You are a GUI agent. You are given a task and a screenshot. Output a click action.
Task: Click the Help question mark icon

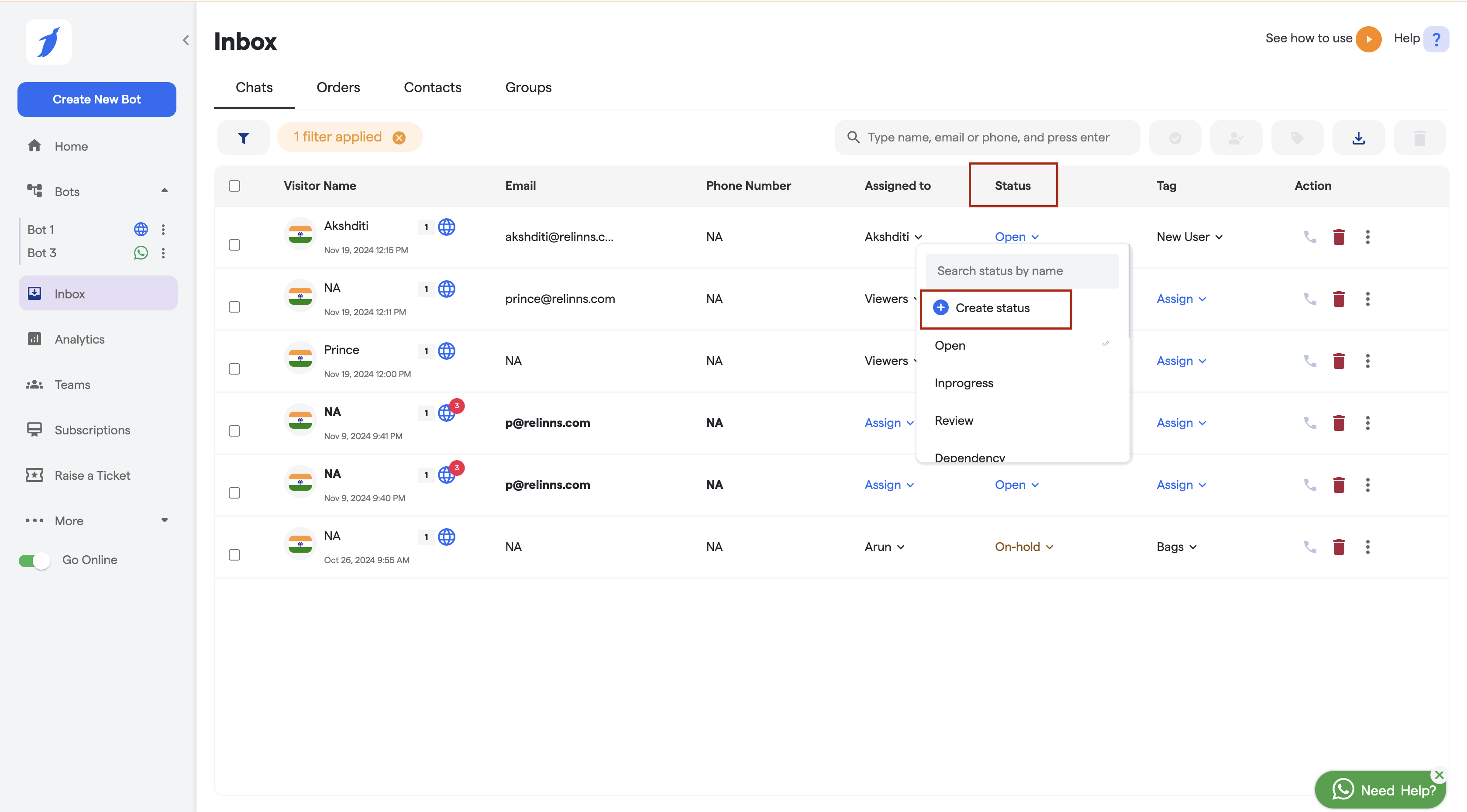point(1436,39)
